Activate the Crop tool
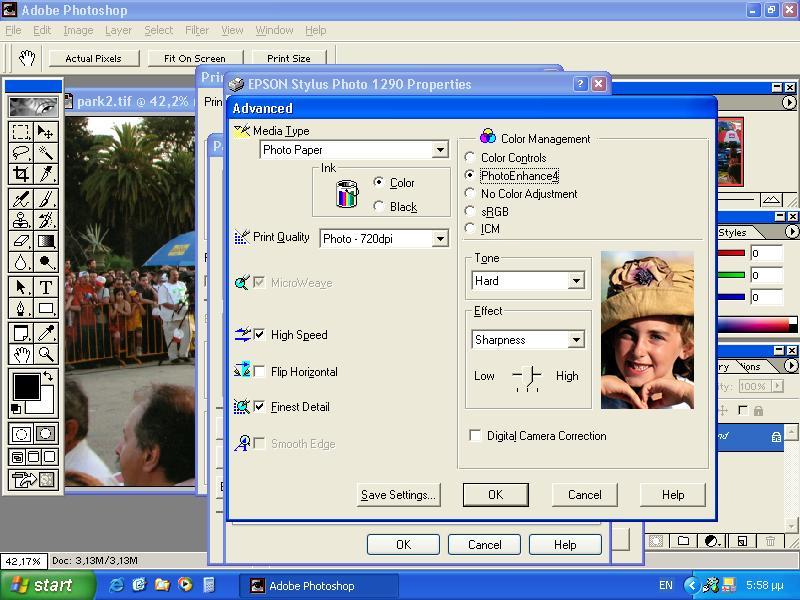Screen dimensions: 800x600 (21, 174)
